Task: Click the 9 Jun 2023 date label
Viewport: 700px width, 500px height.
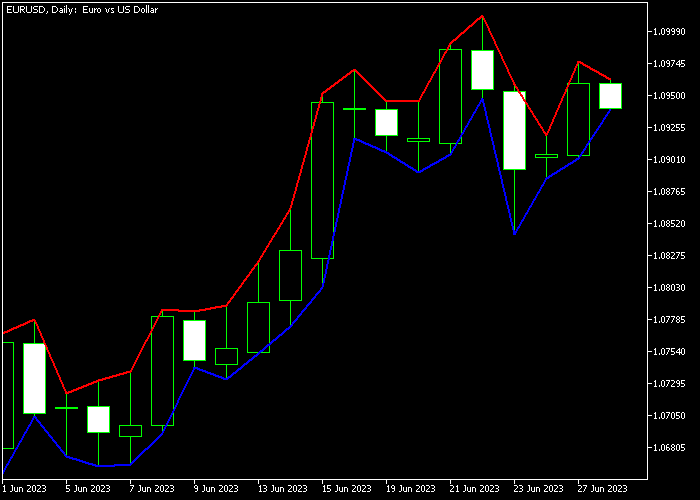Action: [x=216, y=489]
